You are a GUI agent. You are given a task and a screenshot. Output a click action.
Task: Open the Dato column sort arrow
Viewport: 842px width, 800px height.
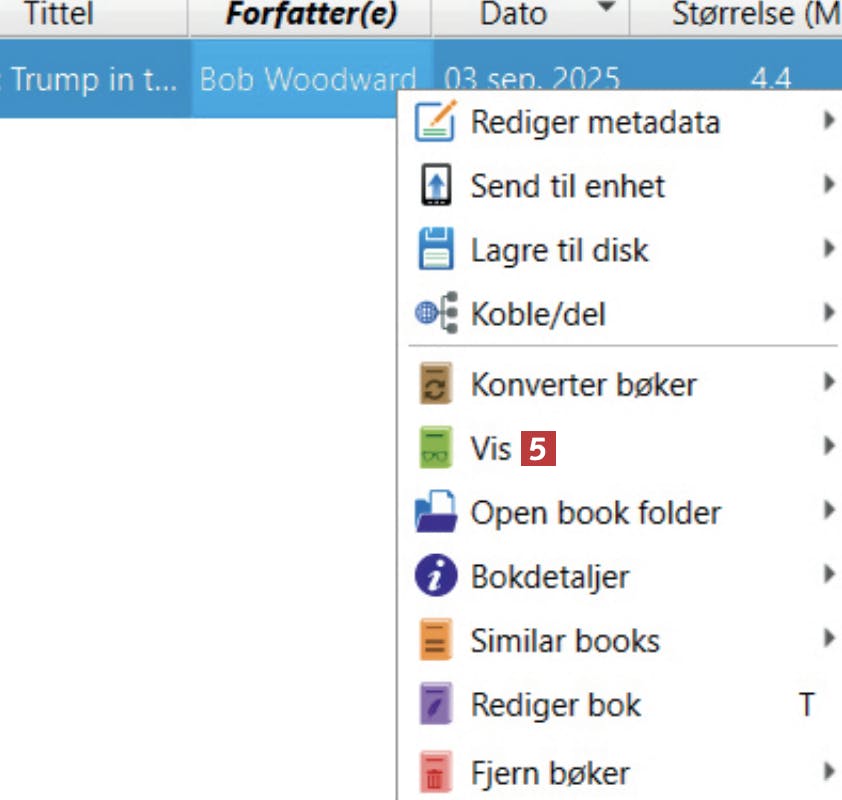click(x=605, y=10)
